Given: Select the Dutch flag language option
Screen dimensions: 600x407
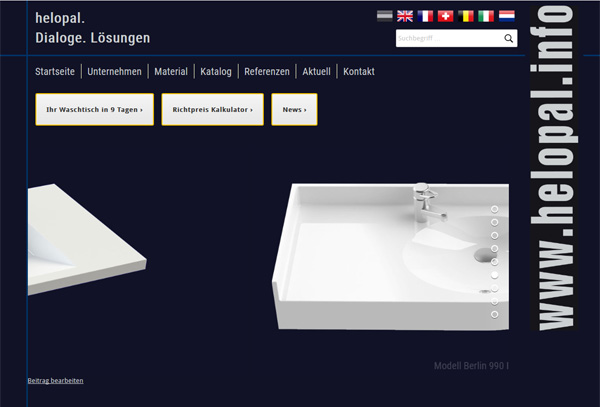Looking at the screenshot, I should (x=507, y=16).
